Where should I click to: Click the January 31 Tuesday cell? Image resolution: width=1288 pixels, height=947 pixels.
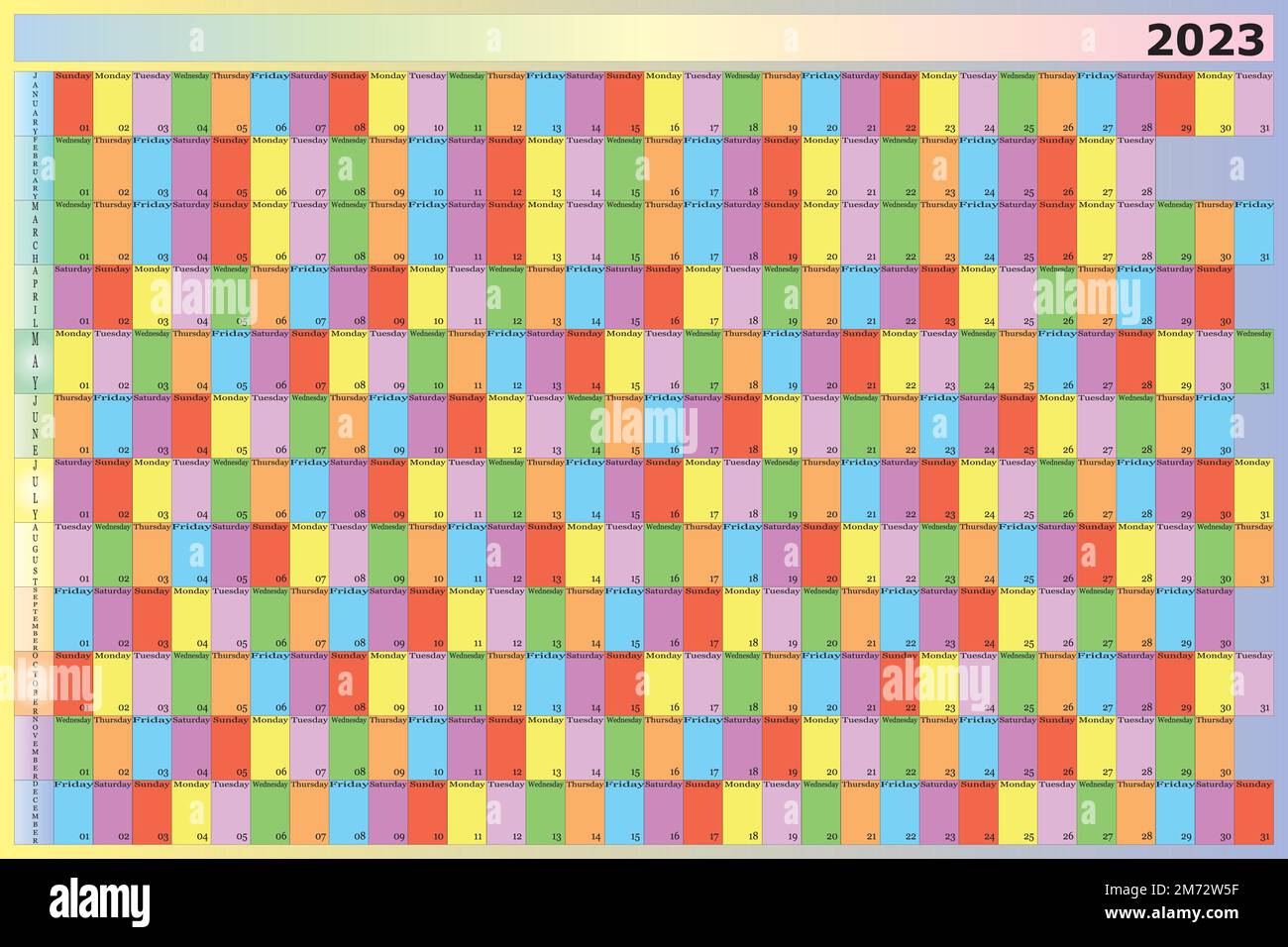[x=1254, y=103]
